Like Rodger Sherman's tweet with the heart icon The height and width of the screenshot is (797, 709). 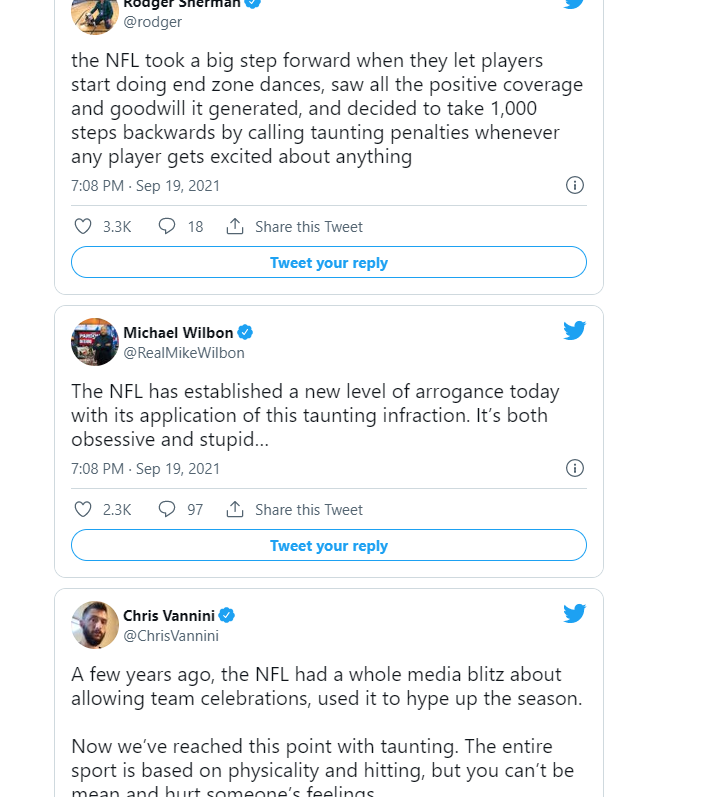(x=84, y=227)
